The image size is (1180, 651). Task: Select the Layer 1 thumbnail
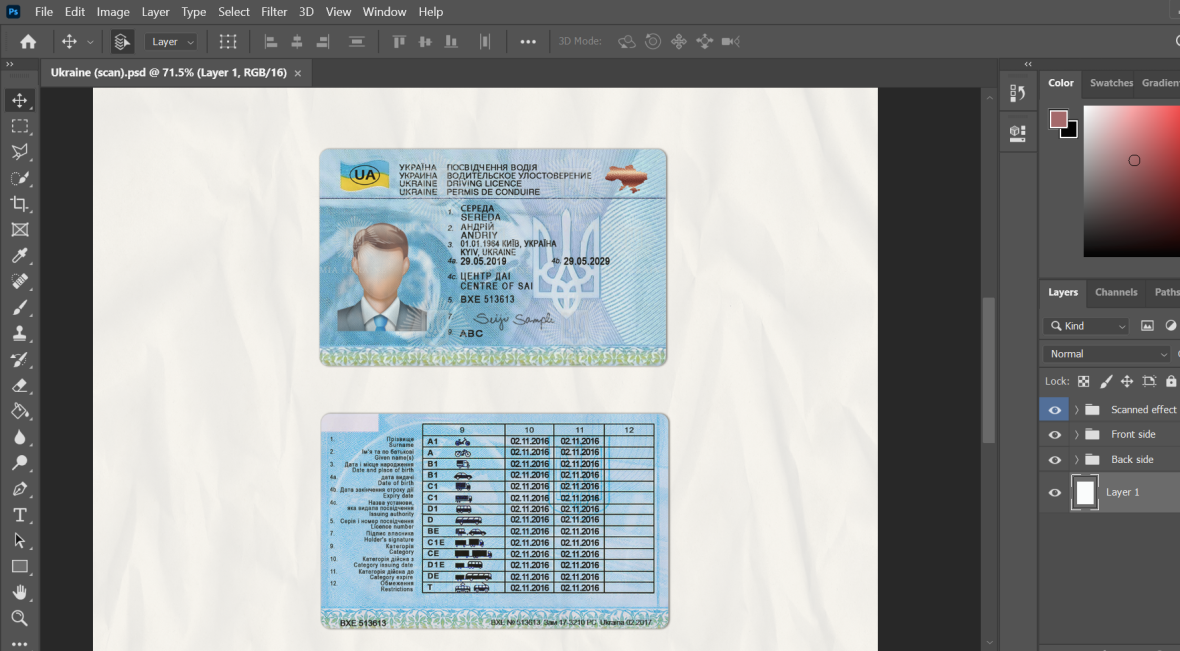pos(1085,491)
